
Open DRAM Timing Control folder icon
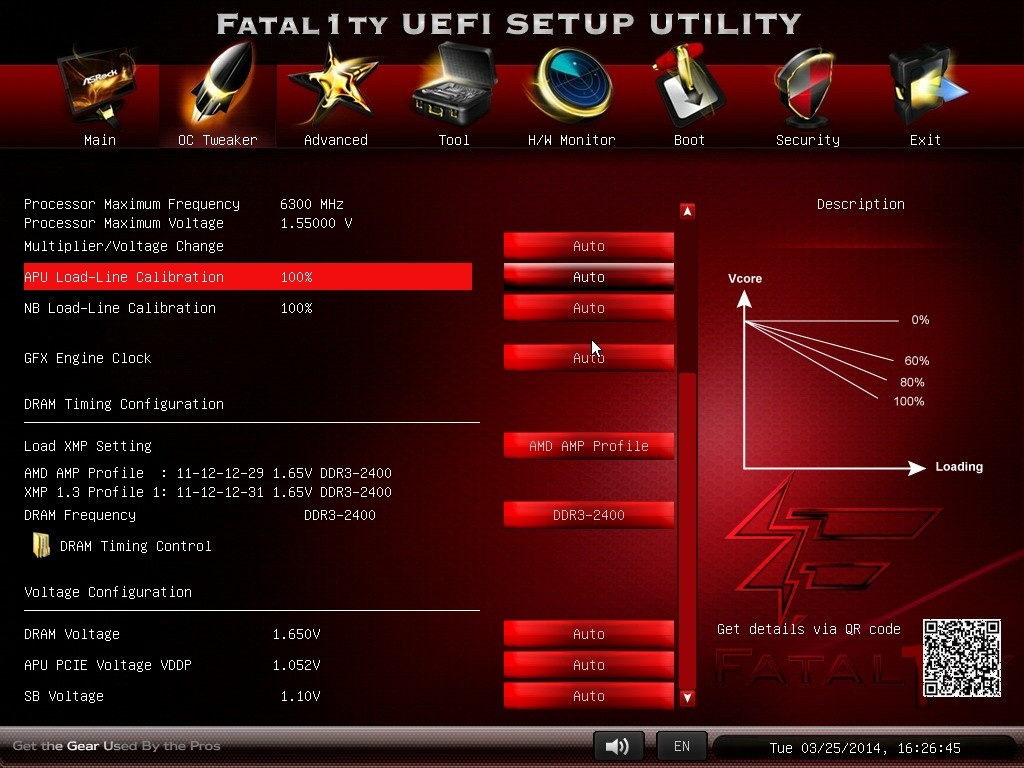click(x=41, y=545)
